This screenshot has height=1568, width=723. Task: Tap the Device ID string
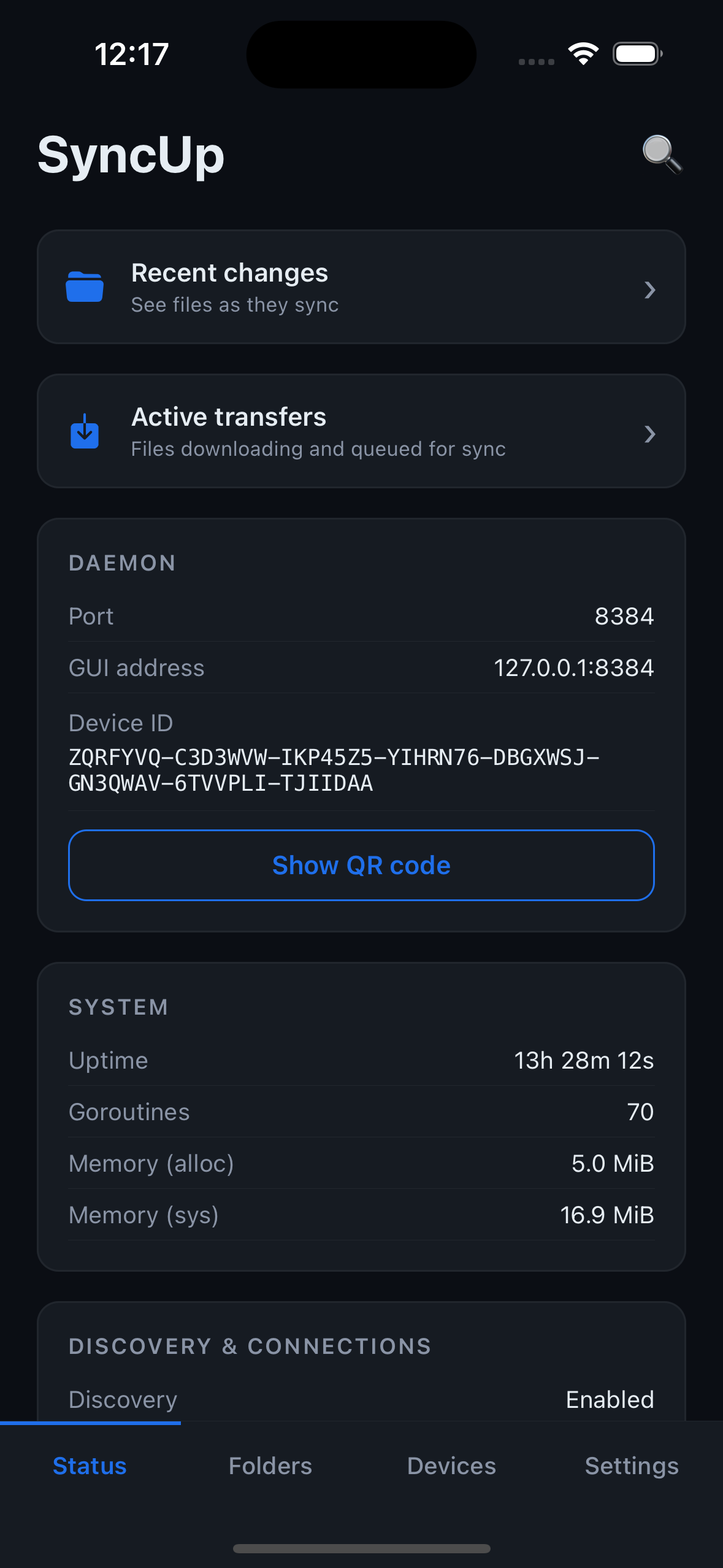(334, 771)
